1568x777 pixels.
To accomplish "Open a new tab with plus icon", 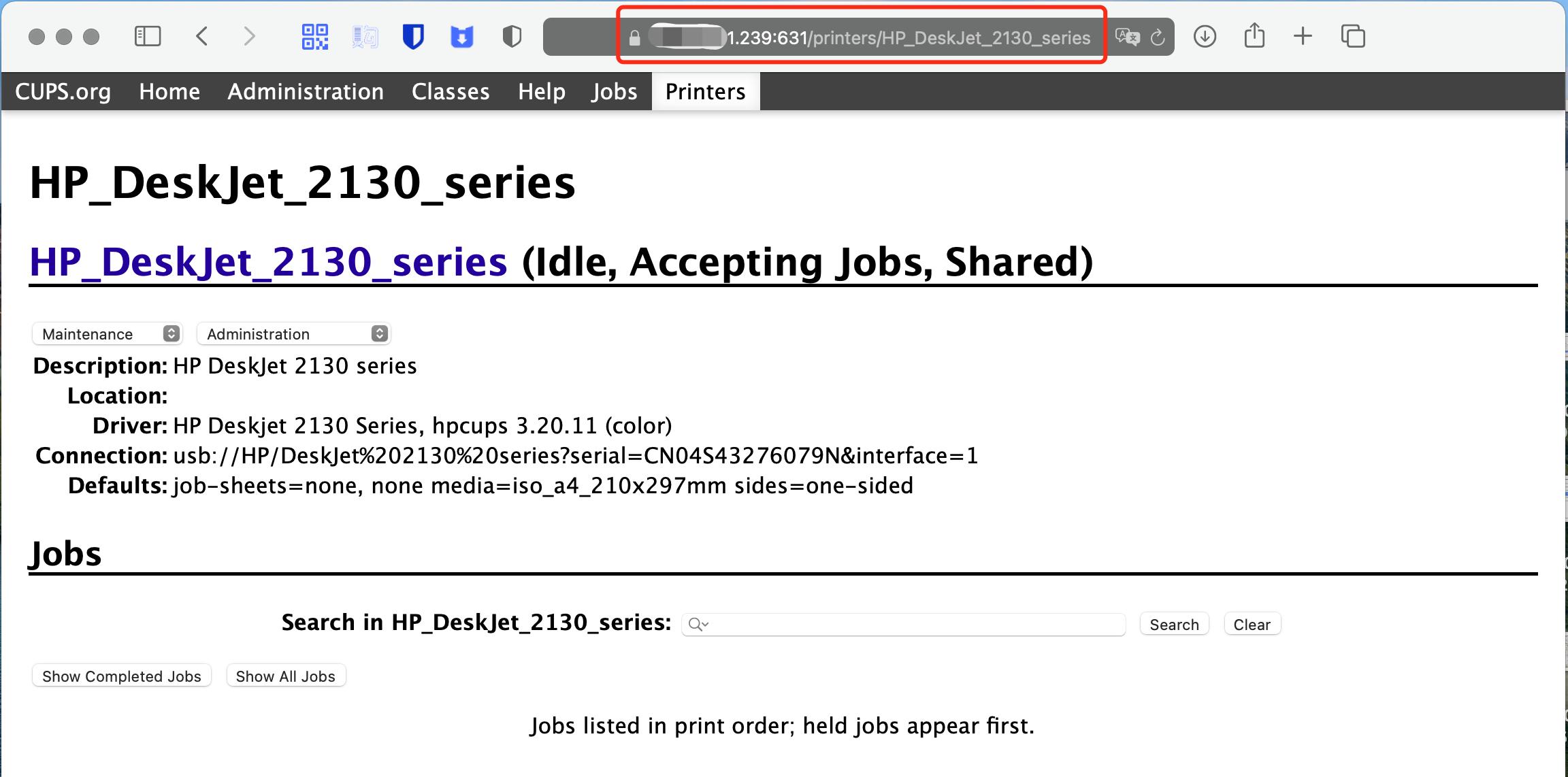I will click(1303, 36).
